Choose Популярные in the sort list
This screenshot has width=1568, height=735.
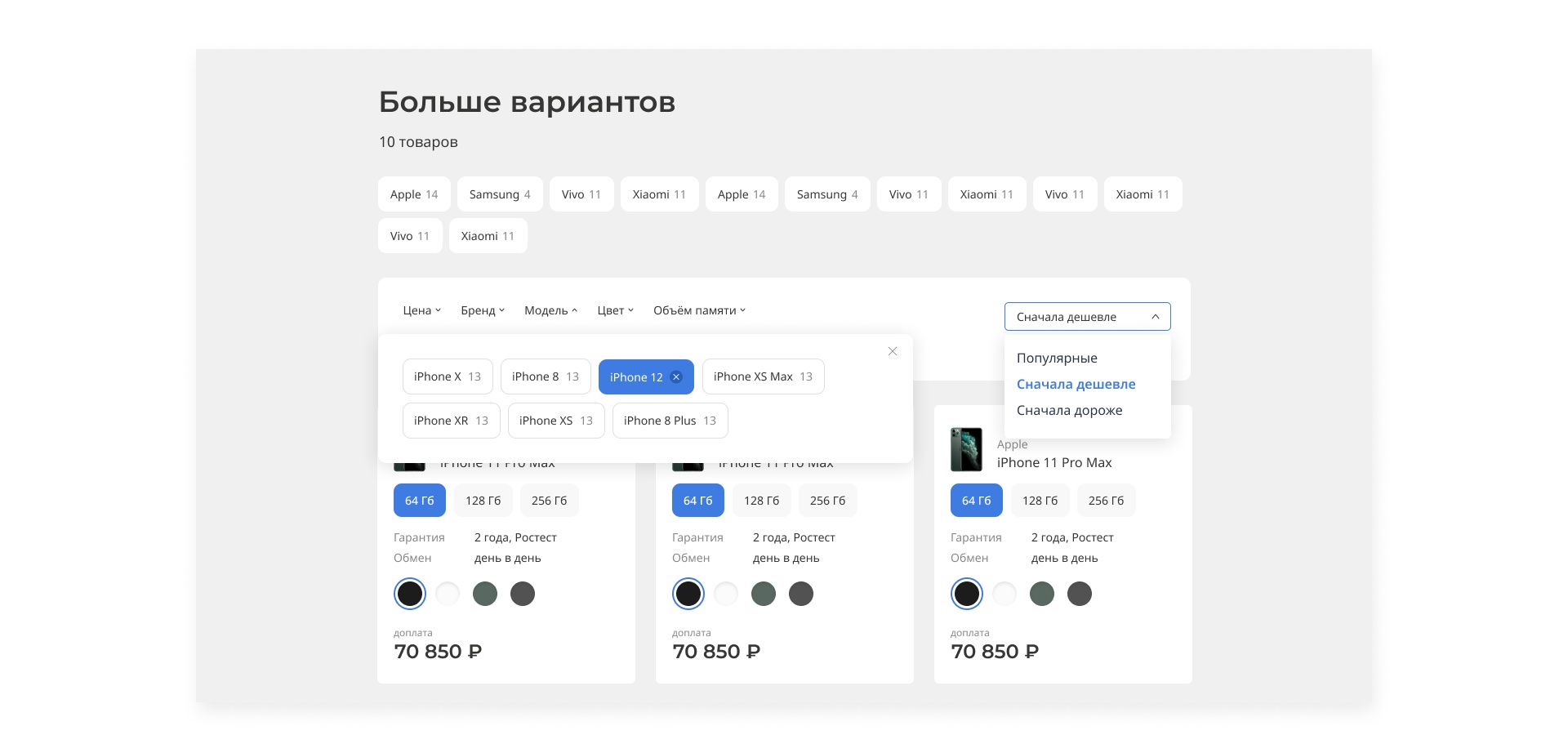coord(1057,358)
